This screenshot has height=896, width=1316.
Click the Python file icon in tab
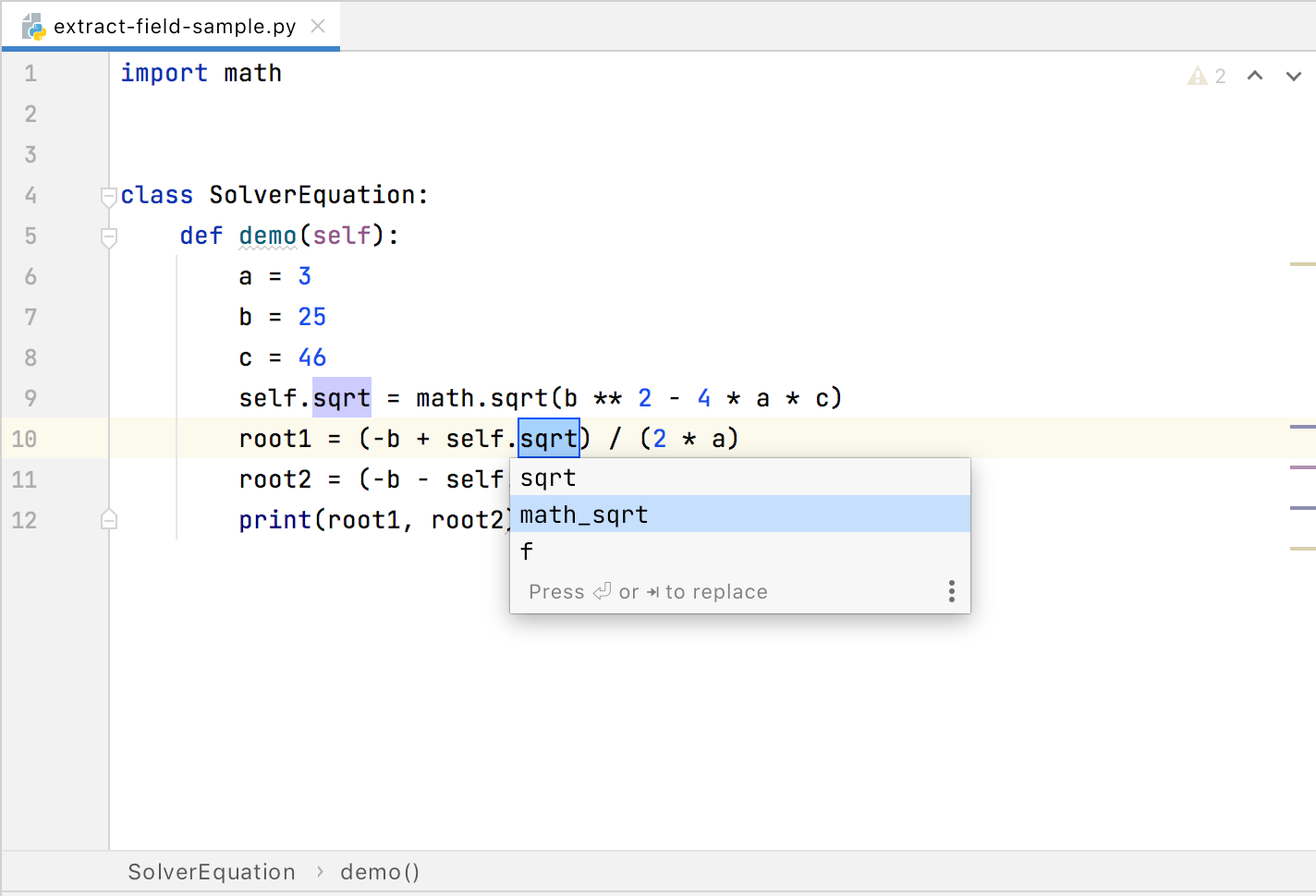[x=34, y=26]
